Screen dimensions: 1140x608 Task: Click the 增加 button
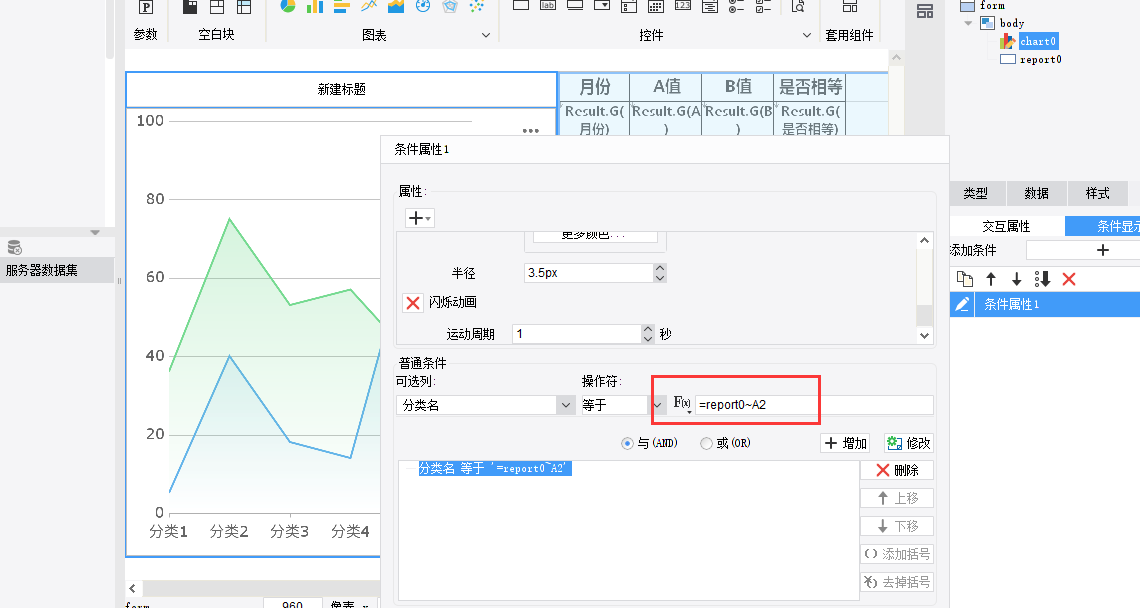[846, 443]
